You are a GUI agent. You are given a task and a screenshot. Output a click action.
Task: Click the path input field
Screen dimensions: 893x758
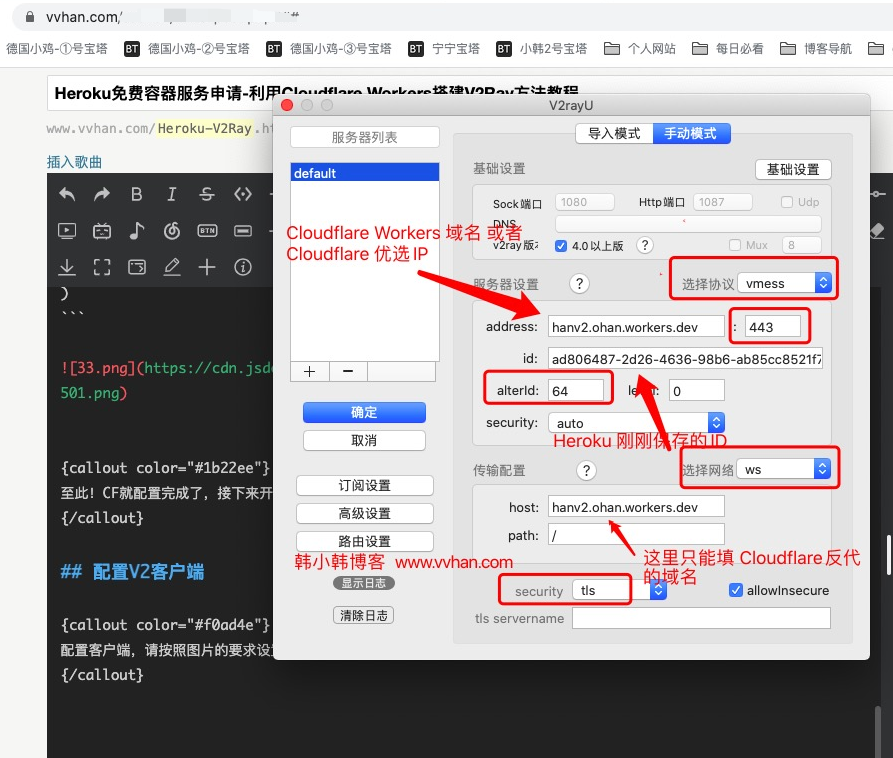pos(636,535)
